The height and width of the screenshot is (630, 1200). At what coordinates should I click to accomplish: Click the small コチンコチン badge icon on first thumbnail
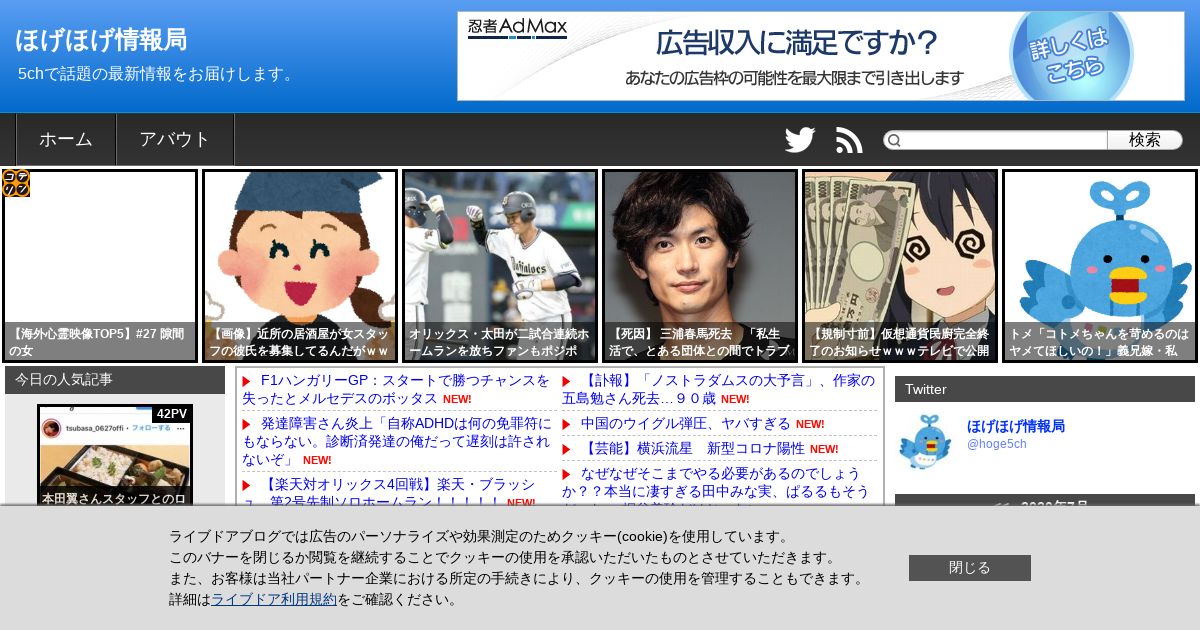pyautogui.click(x=16, y=183)
